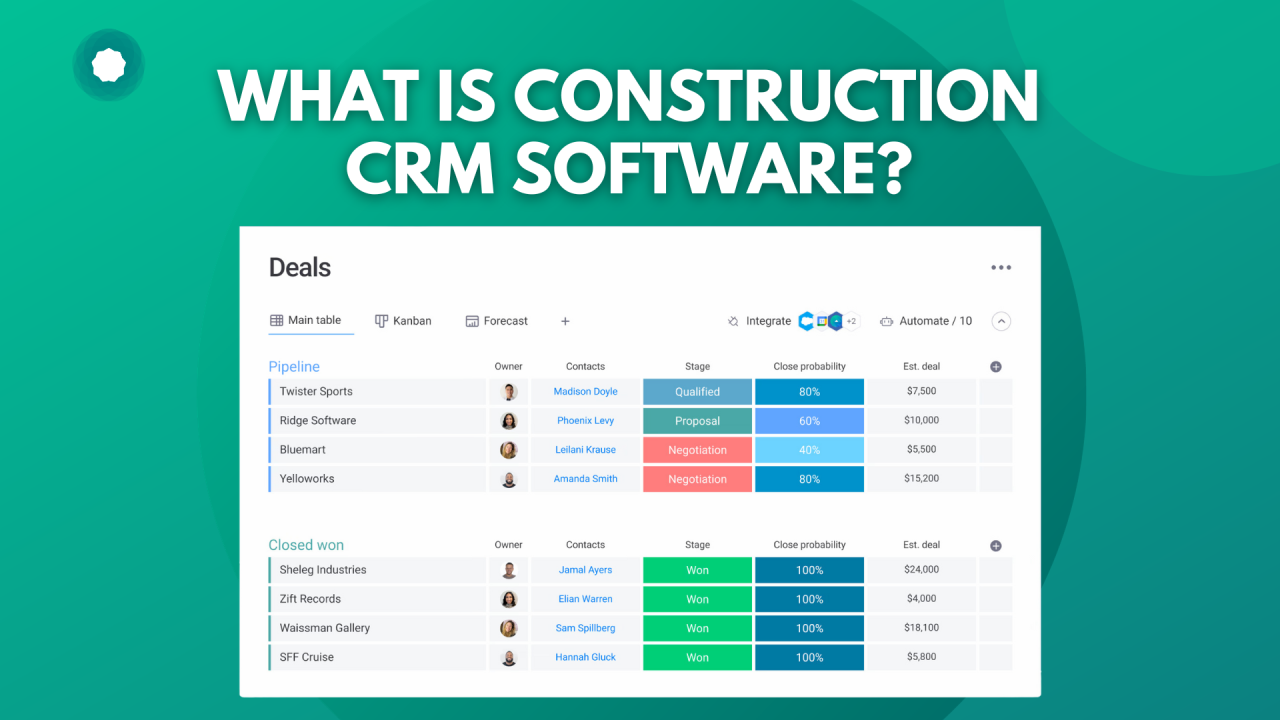The width and height of the screenshot is (1280, 720).
Task: Toggle the Won stage for Zift Records
Action: coord(697,598)
